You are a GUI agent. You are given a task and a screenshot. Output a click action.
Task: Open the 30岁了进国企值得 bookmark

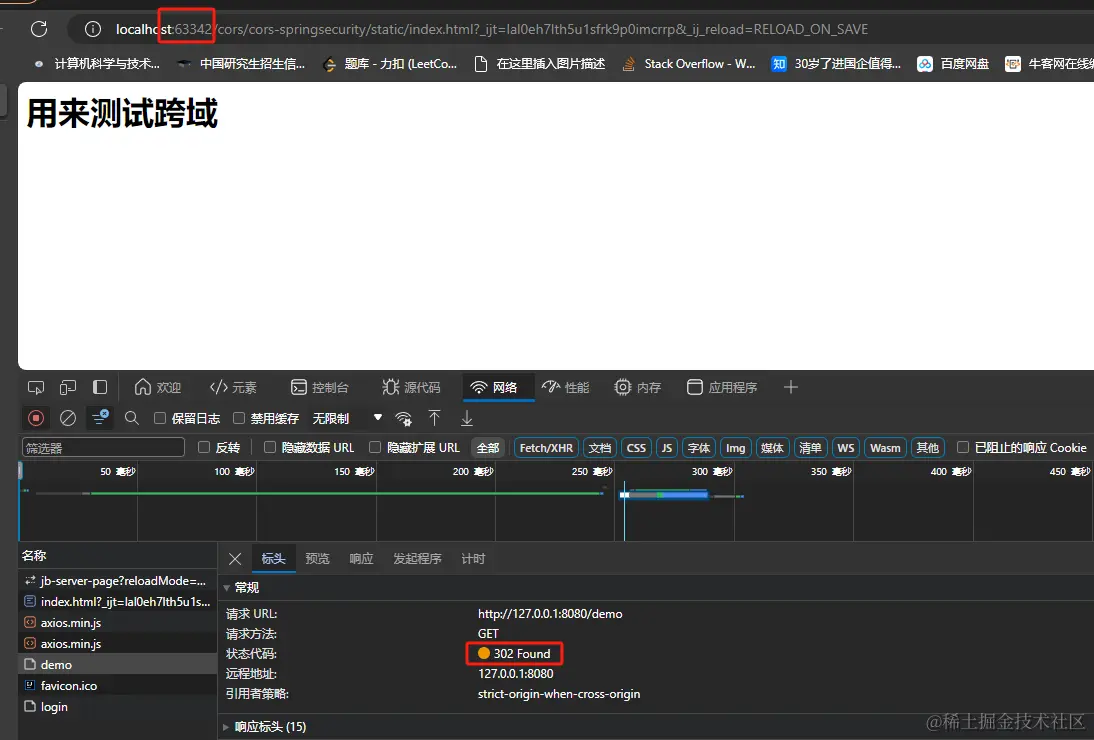pos(836,63)
